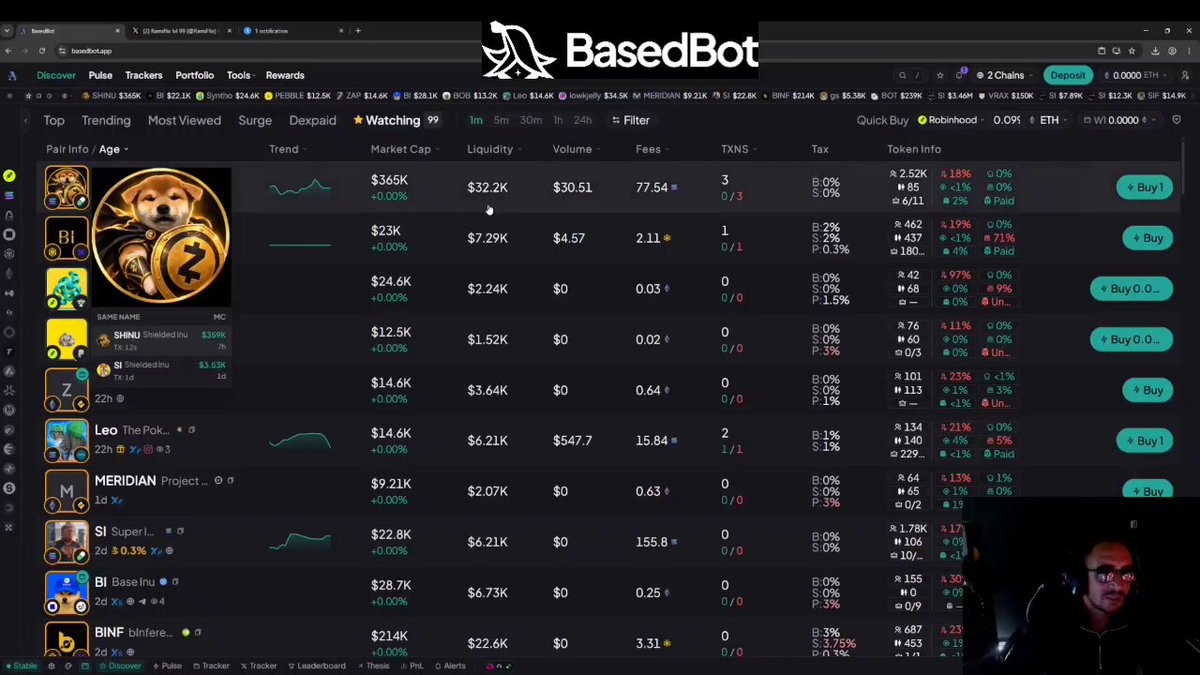Image resolution: width=1200 pixels, height=675 pixels.
Task: Click Leo token avatar thumbnail
Action: 66,441
